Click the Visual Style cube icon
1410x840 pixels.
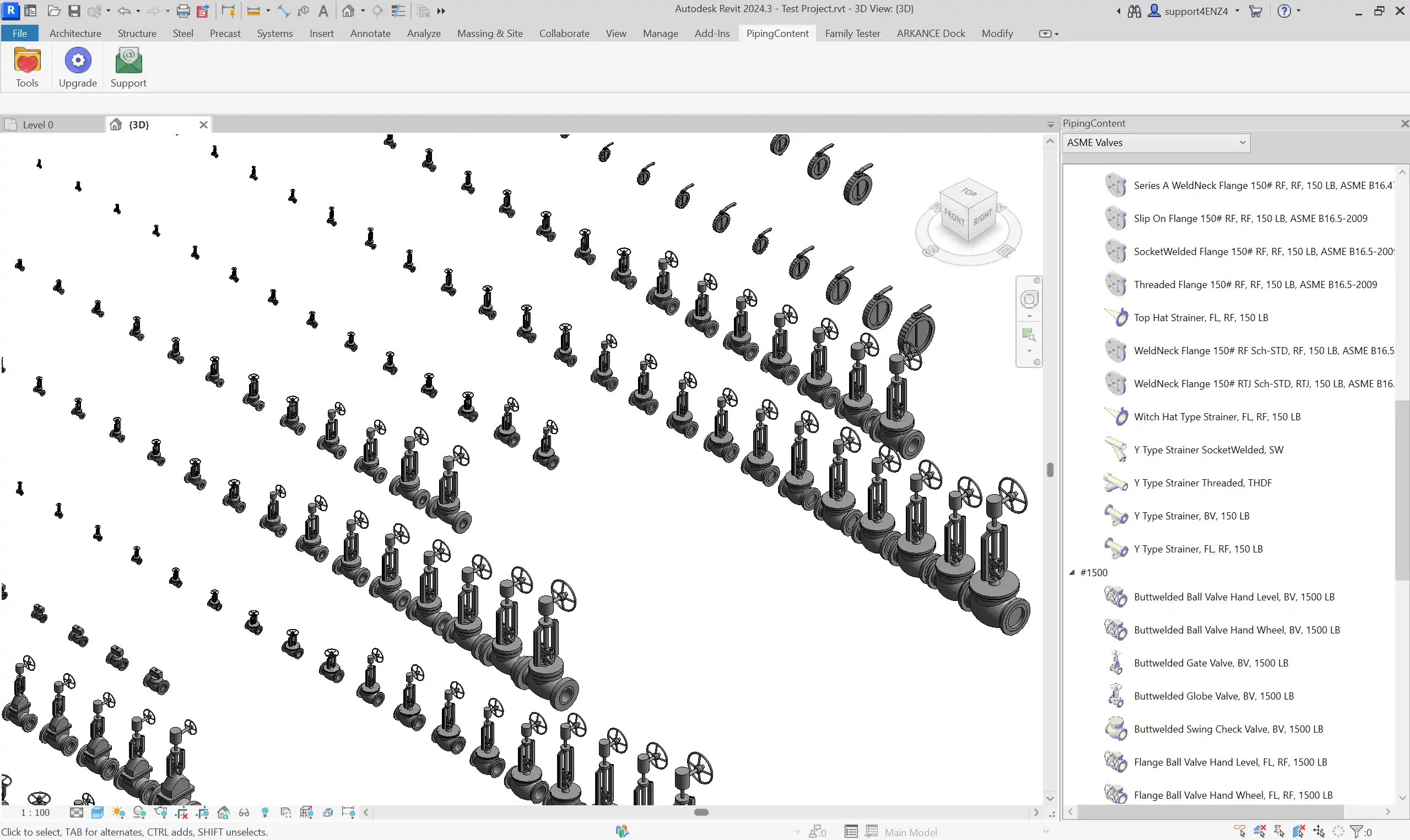point(98,813)
